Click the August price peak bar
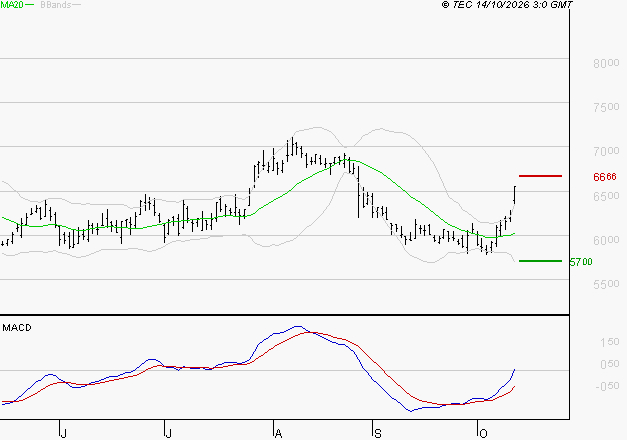627x440 pixels. pyautogui.click(x=292, y=146)
